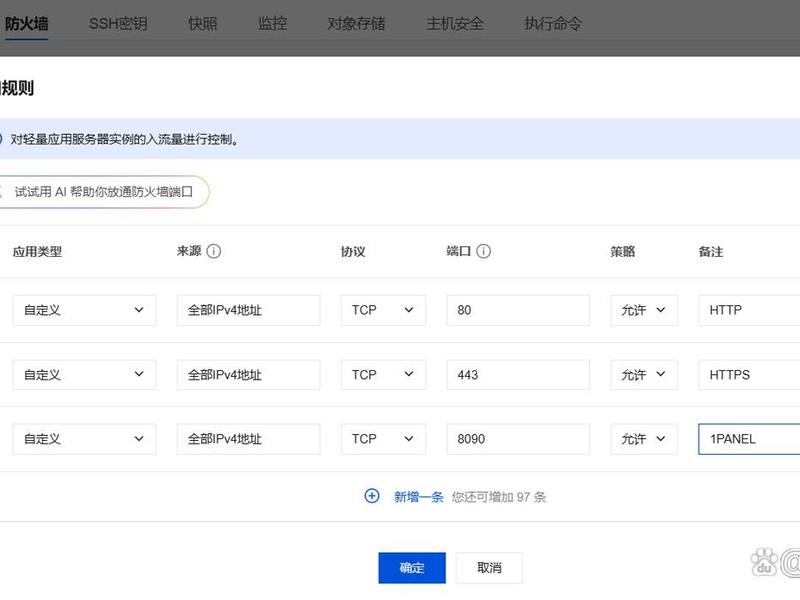Click the info icon next to 来源
800x600 pixels.
coord(214,251)
